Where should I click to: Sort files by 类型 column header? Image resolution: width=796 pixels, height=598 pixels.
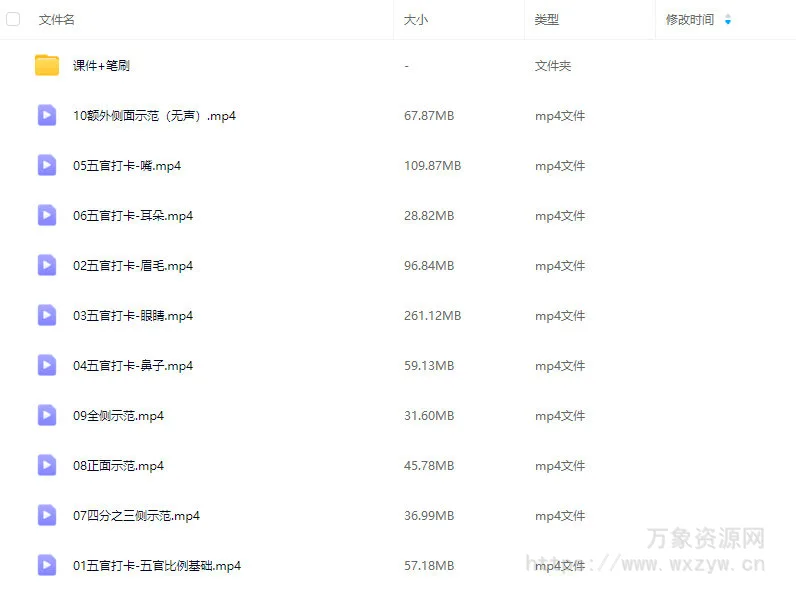[x=547, y=20]
